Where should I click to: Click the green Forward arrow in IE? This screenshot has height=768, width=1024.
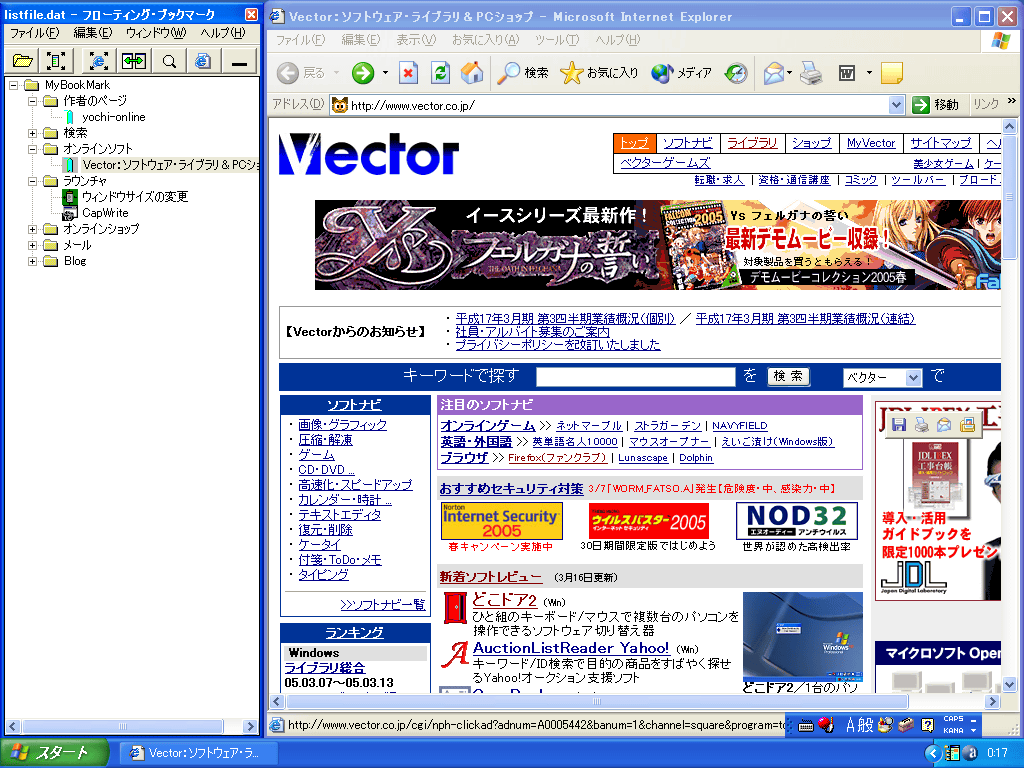[x=362, y=72]
